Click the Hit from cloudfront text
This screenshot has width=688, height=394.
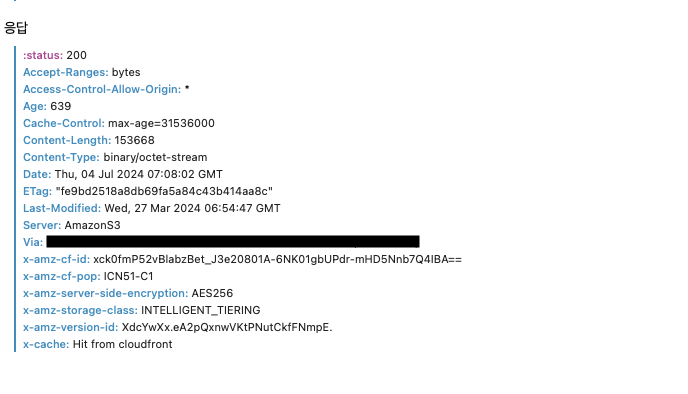122,344
